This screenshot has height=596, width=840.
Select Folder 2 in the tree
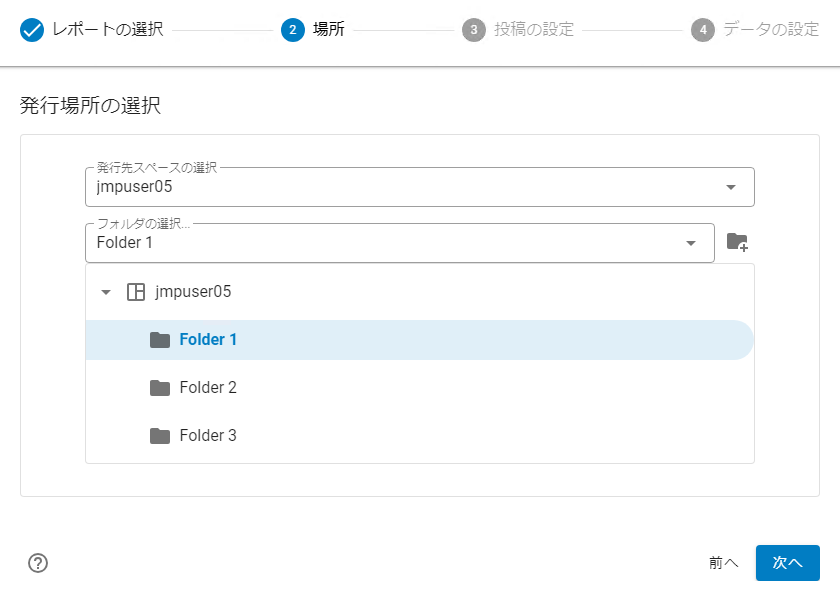click(x=207, y=387)
